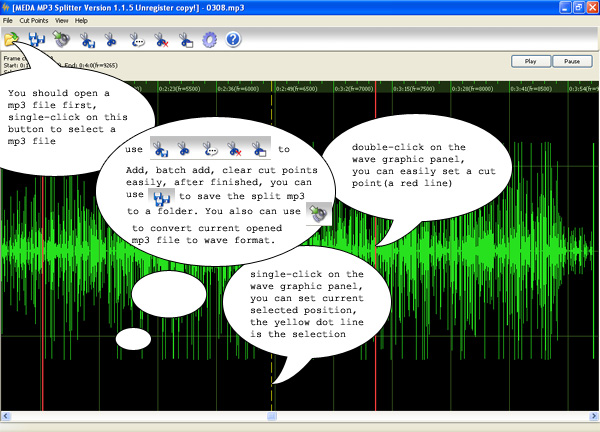Open the File menu

tap(8, 21)
